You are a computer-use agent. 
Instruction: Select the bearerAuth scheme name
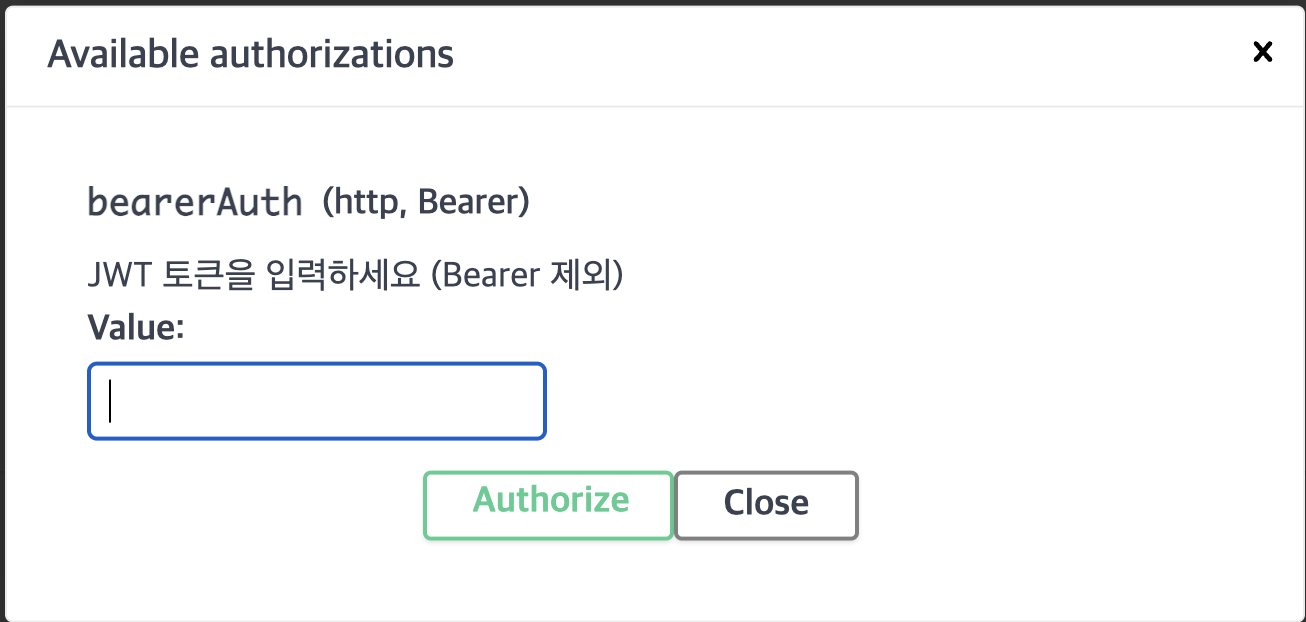(195, 202)
